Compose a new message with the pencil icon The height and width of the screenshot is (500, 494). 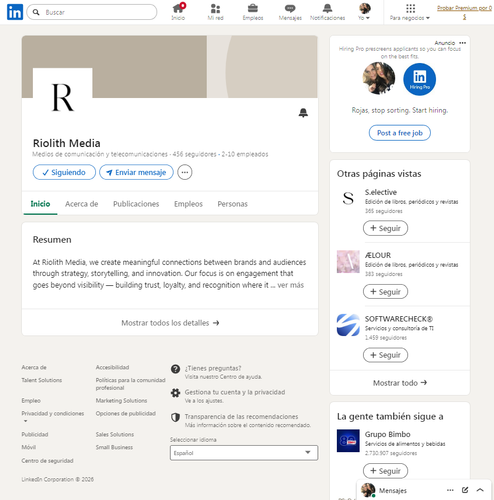click(465, 490)
